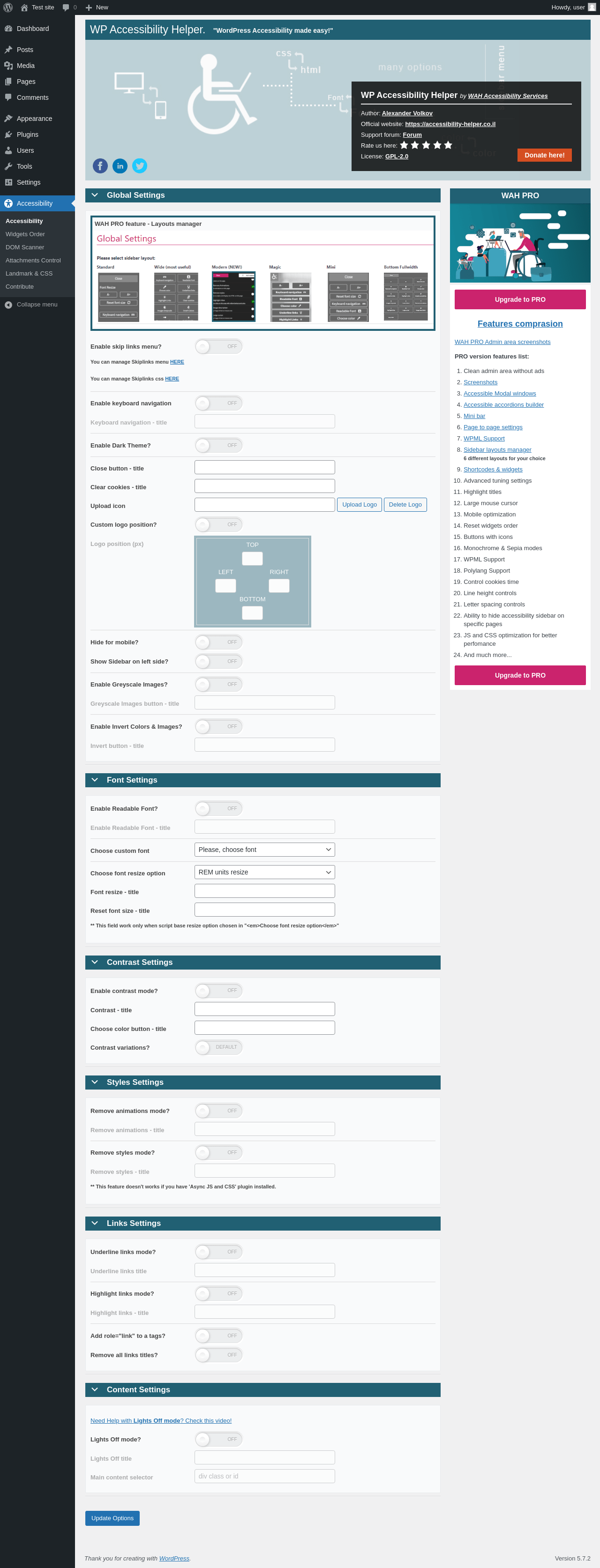Toggle the Contrast variations DEFAULT switch
Viewport: 600px width, 1568px height.
pyautogui.click(x=219, y=1047)
